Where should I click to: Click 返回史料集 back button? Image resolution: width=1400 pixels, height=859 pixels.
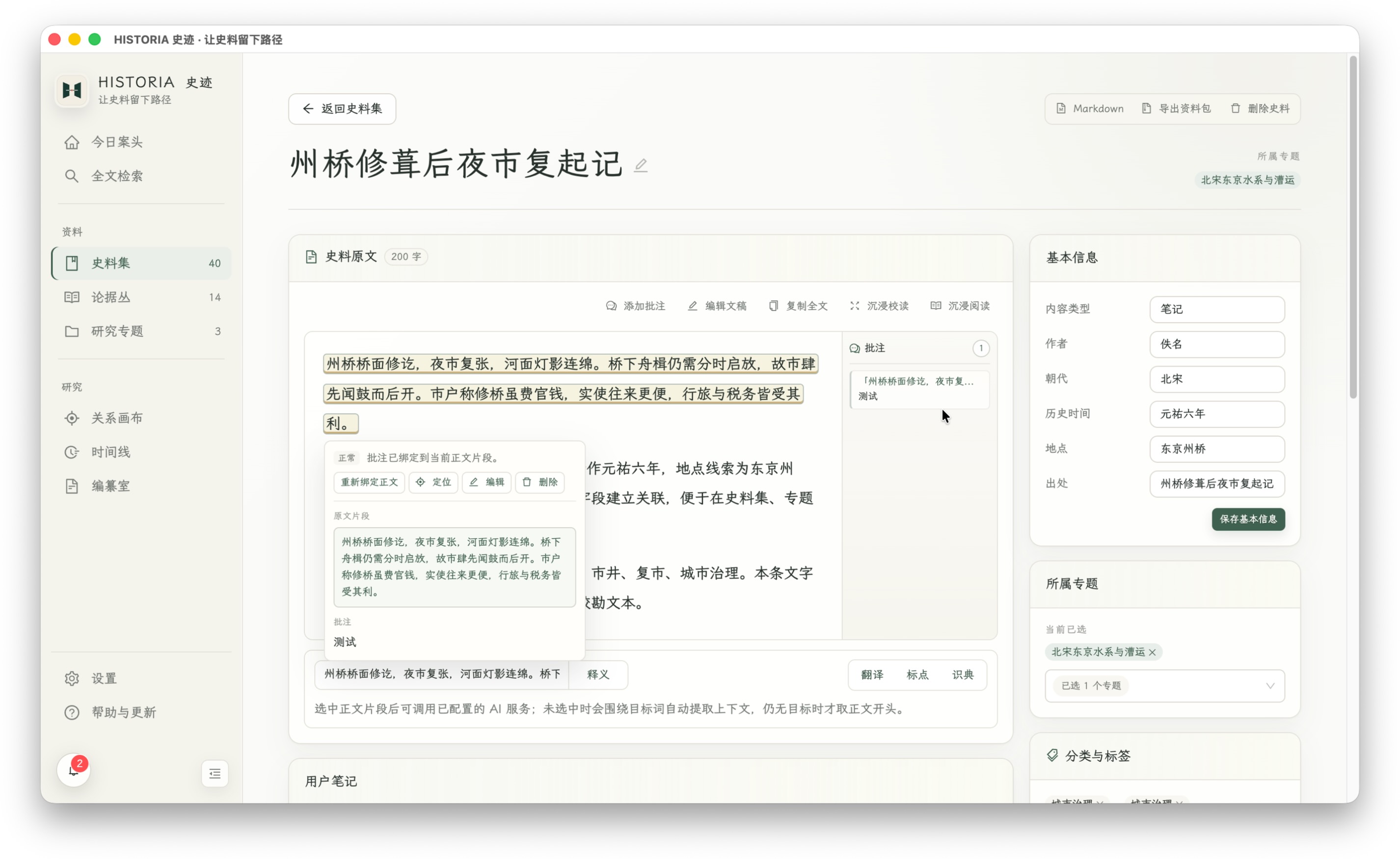coord(342,108)
